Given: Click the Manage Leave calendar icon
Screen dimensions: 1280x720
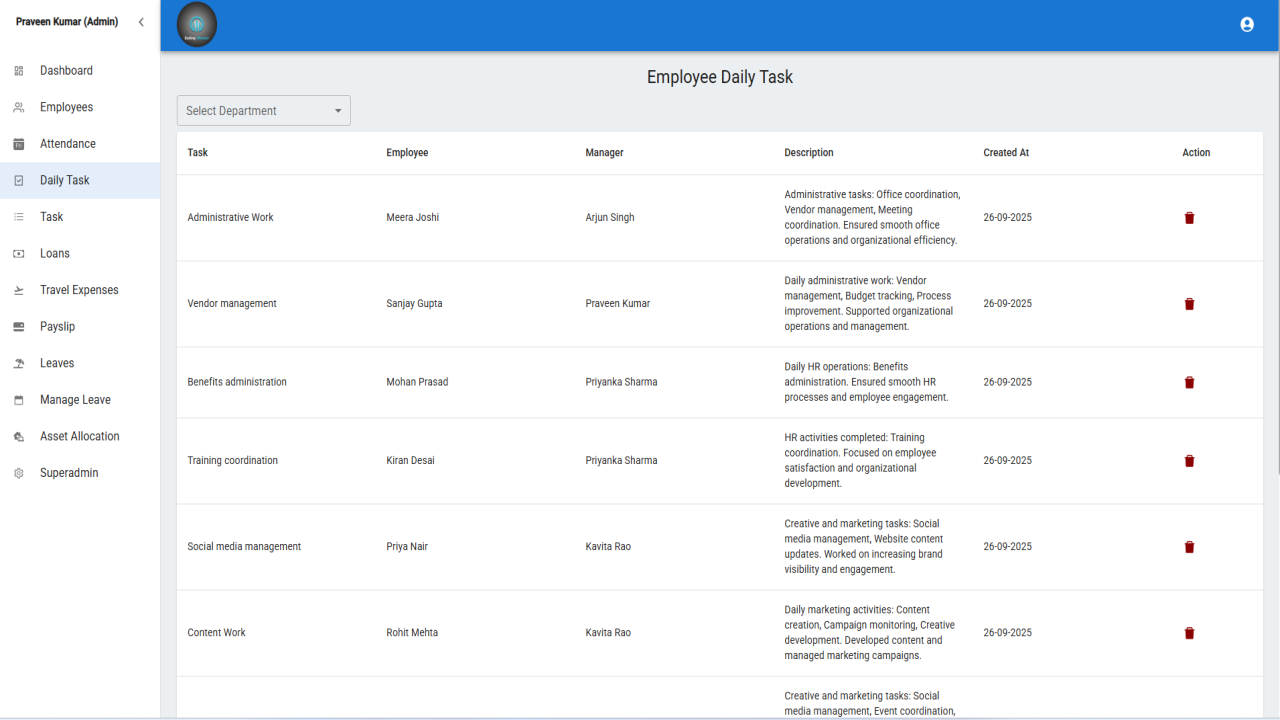Looking at the screenshot, I should click(19, 400).
